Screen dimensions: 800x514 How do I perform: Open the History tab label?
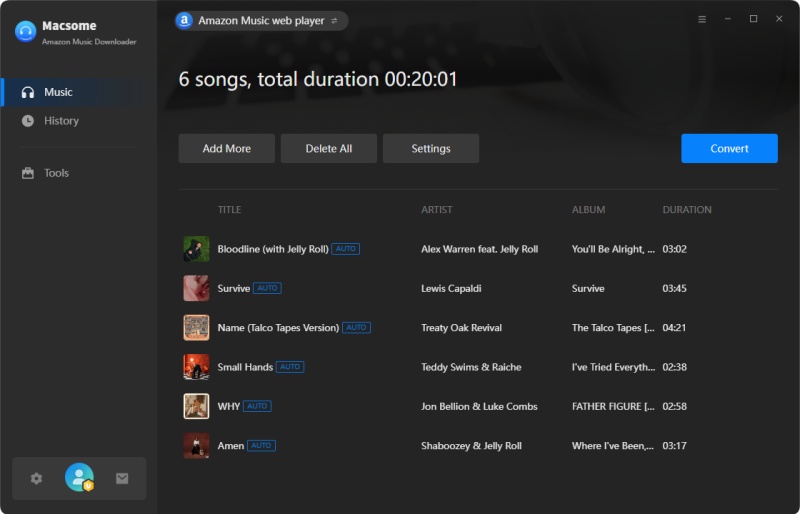tap(61, 121)
